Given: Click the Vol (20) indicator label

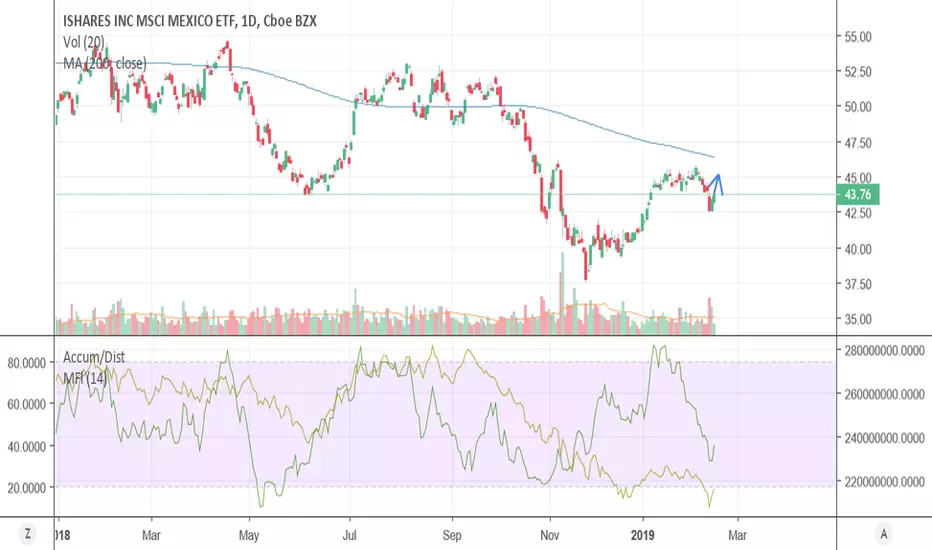Looking at the screenshot, I should pos(84,42).
